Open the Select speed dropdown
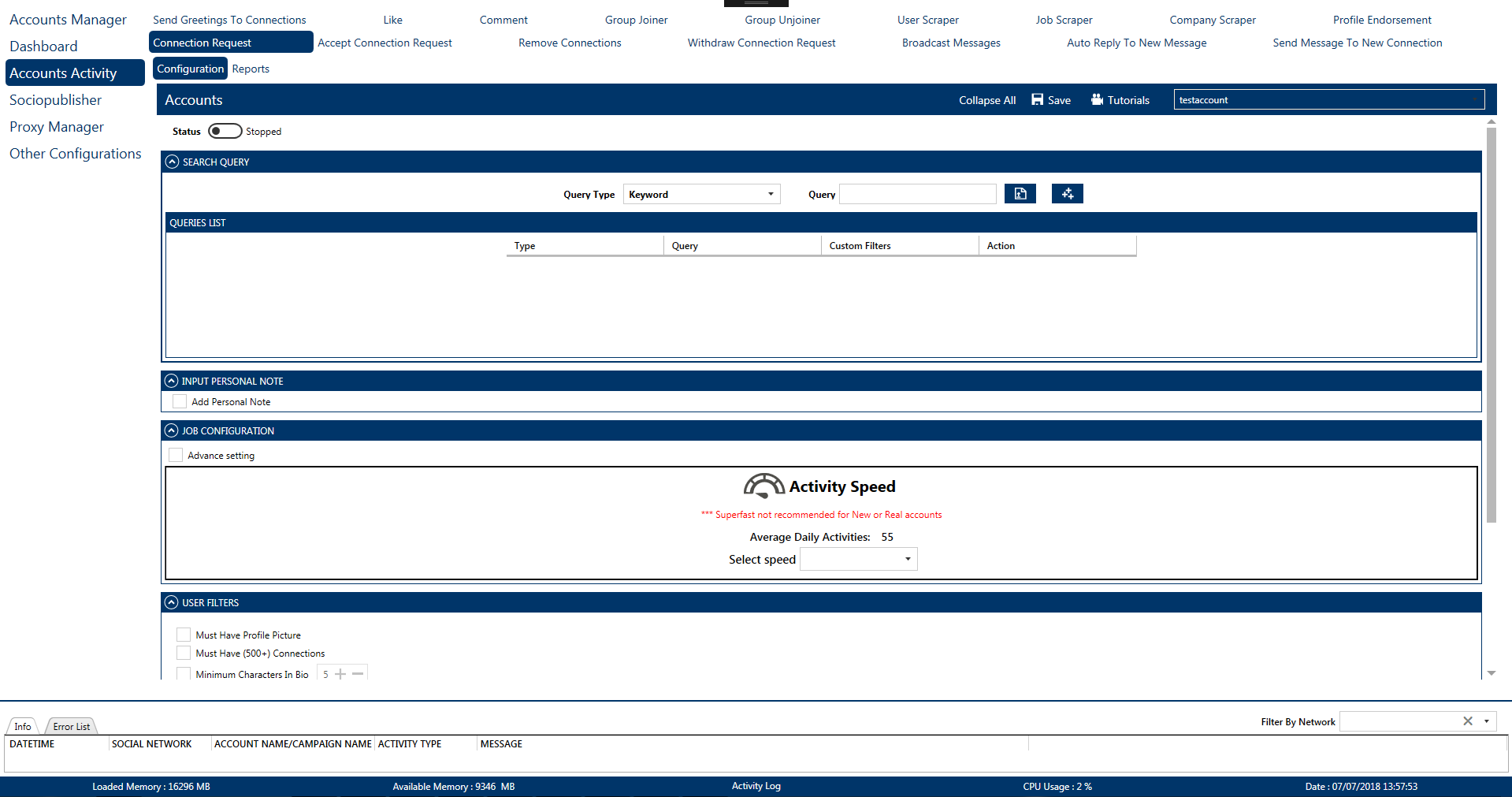Image resolution: width=1512 pixels, height=797 pixels. tap(858, 559)
